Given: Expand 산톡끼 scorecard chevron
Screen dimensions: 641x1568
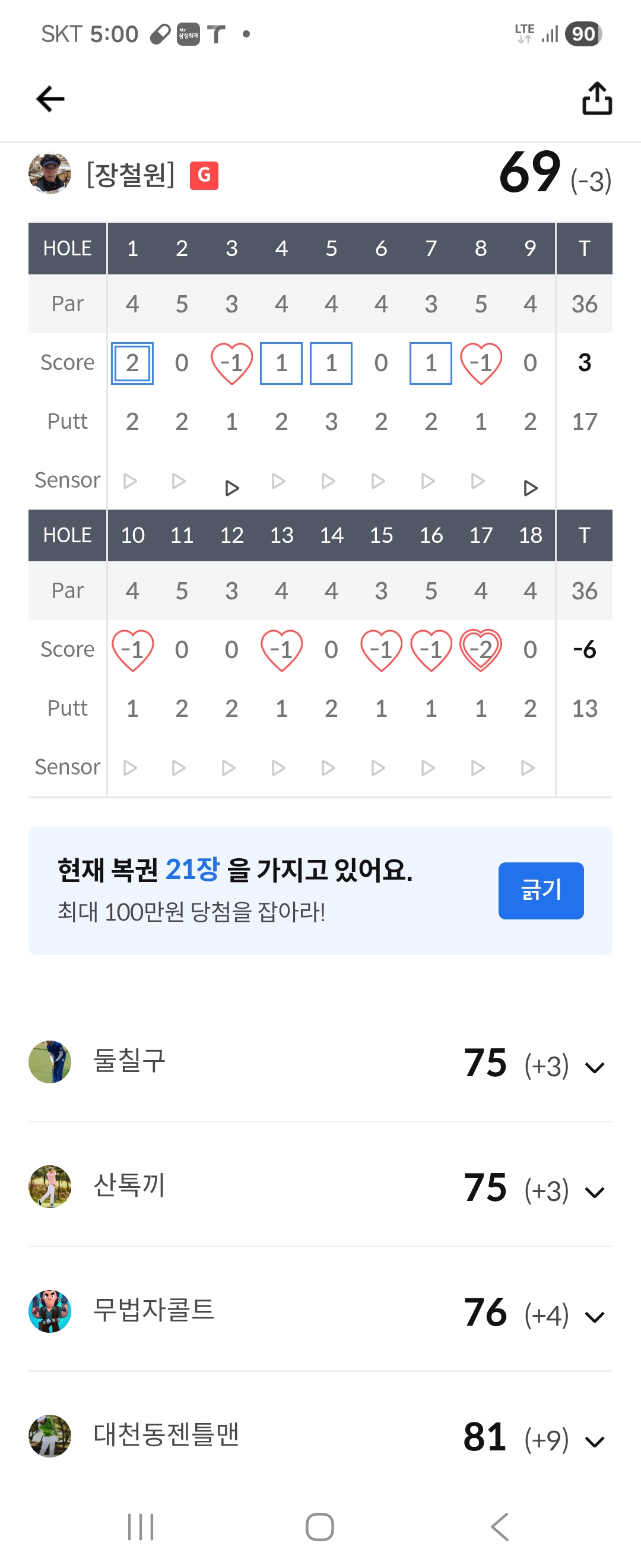Looking at the screenshot, I should click(594, 1192).
